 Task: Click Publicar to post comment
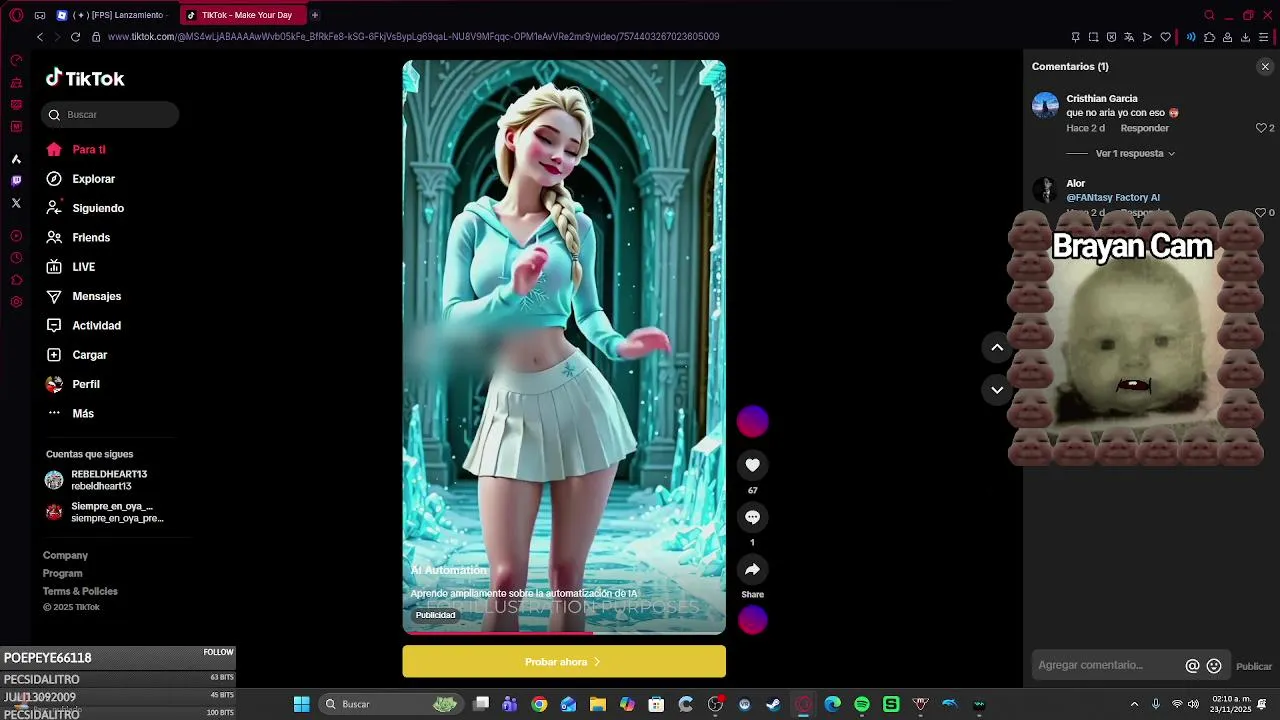pos(1254,666)
